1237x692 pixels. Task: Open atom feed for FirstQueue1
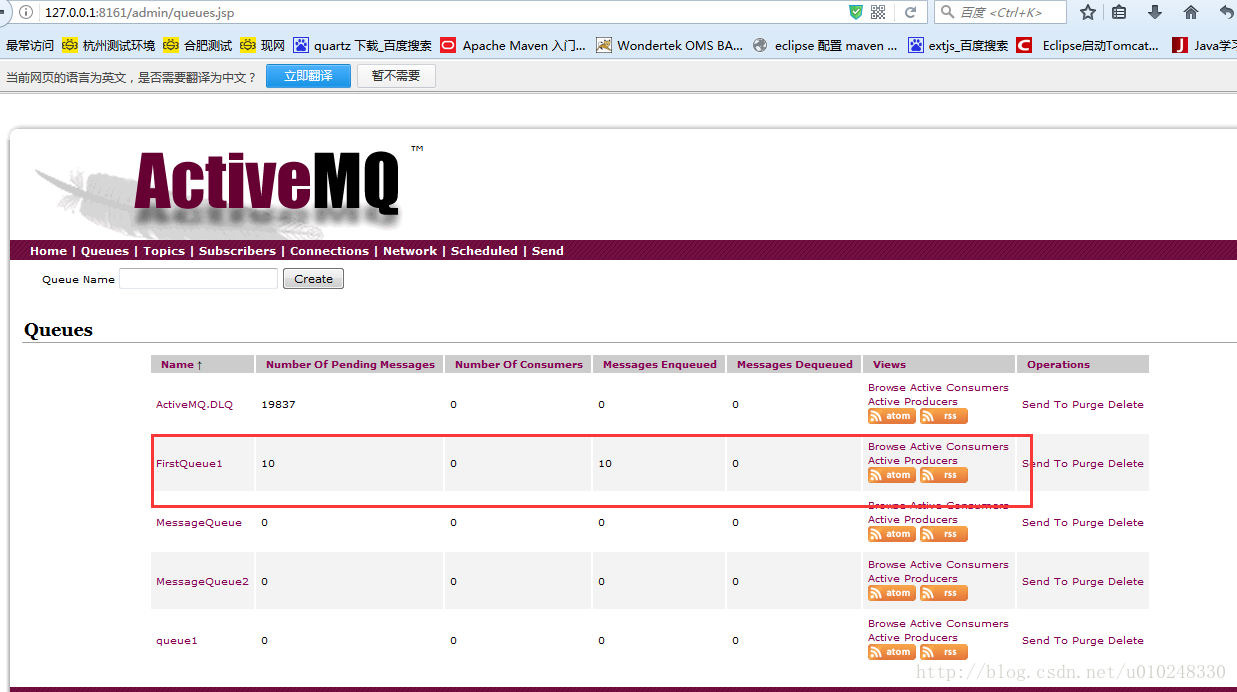(891, 475)
